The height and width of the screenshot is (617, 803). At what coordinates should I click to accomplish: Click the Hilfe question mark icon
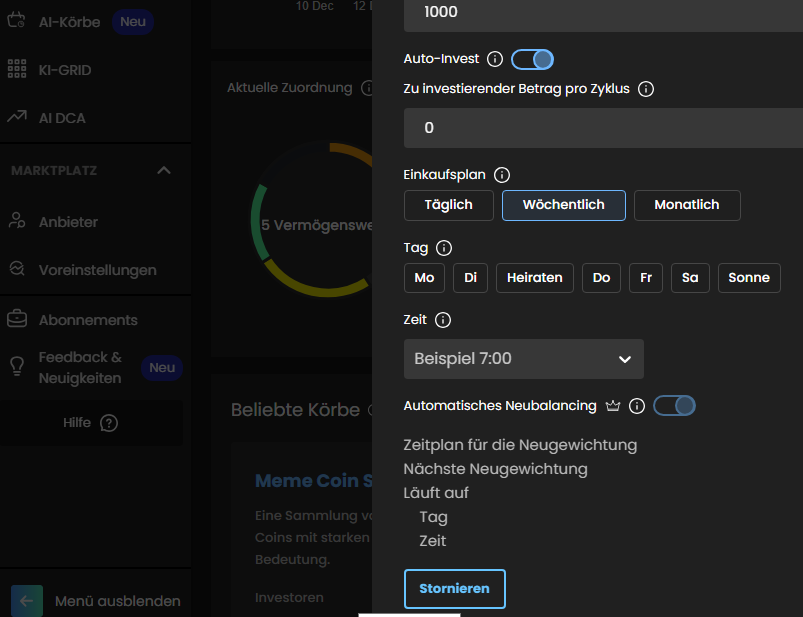point(109,423)
